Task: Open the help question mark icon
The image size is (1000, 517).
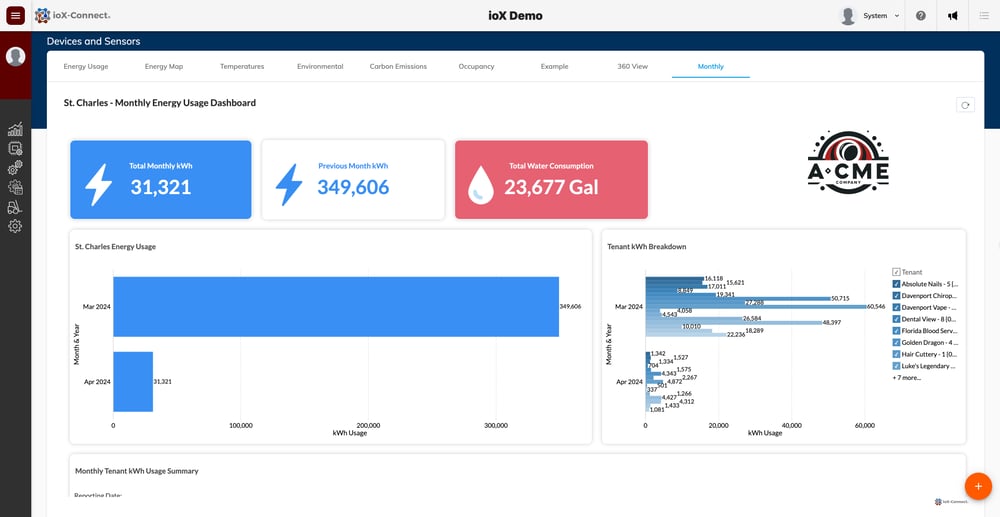Action: 920,16
